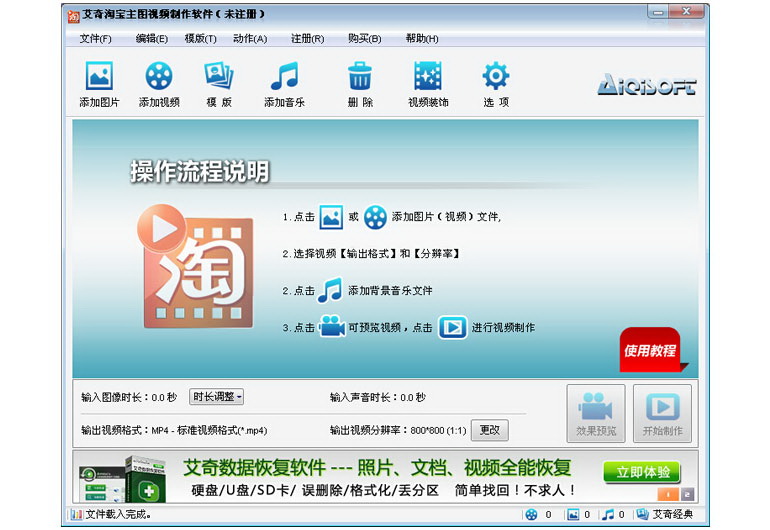The width and height of the screenshot is (770, 530).
Task: Click the 操作流程说明 heading
Action: (x=200, y=171)
